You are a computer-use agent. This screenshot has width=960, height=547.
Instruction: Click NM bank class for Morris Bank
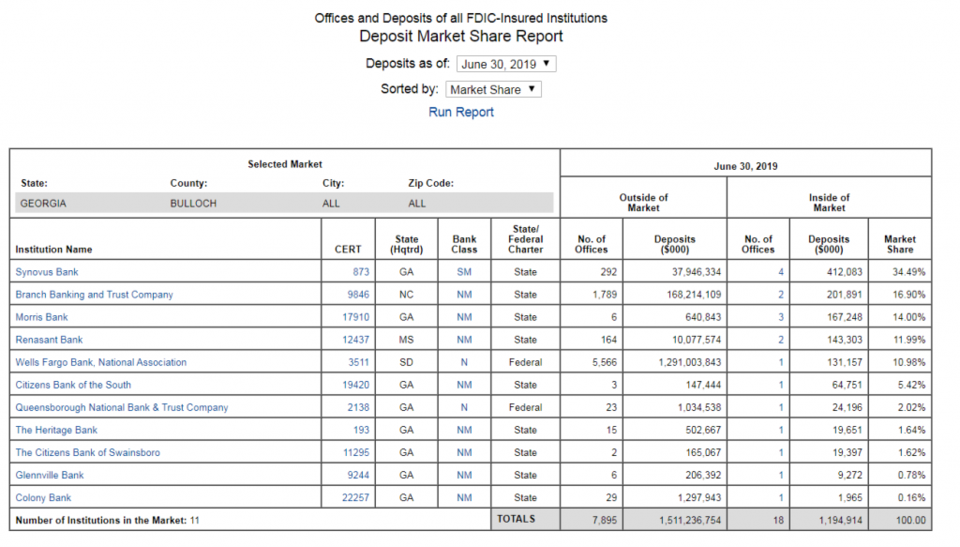pyautogui.click(x=464, y=317)
